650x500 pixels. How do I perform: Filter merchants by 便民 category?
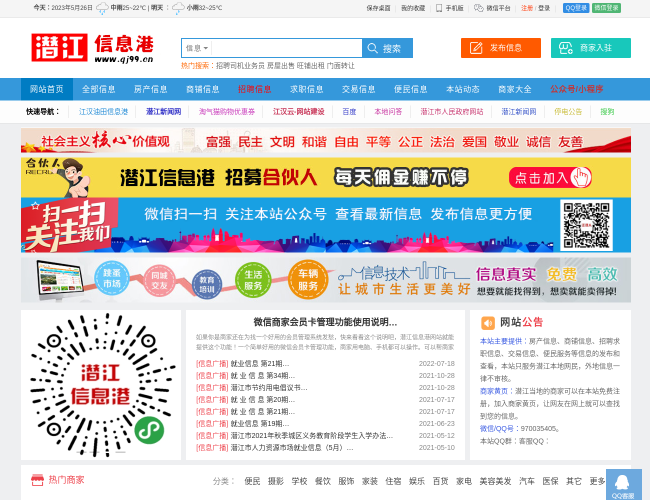point(252,481)
